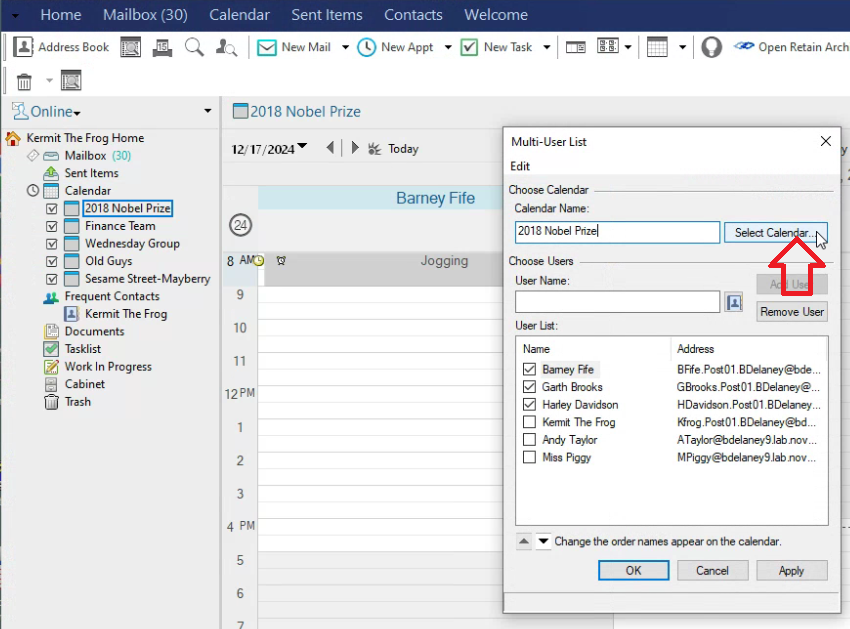Jump to Today in the calendar

(394, 149)
